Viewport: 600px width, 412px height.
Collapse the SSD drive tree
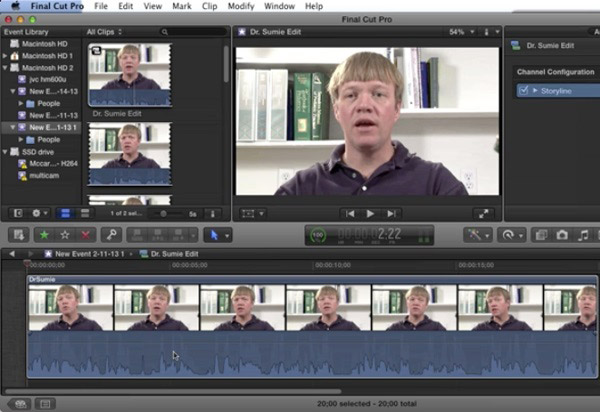tap(5, 152)
